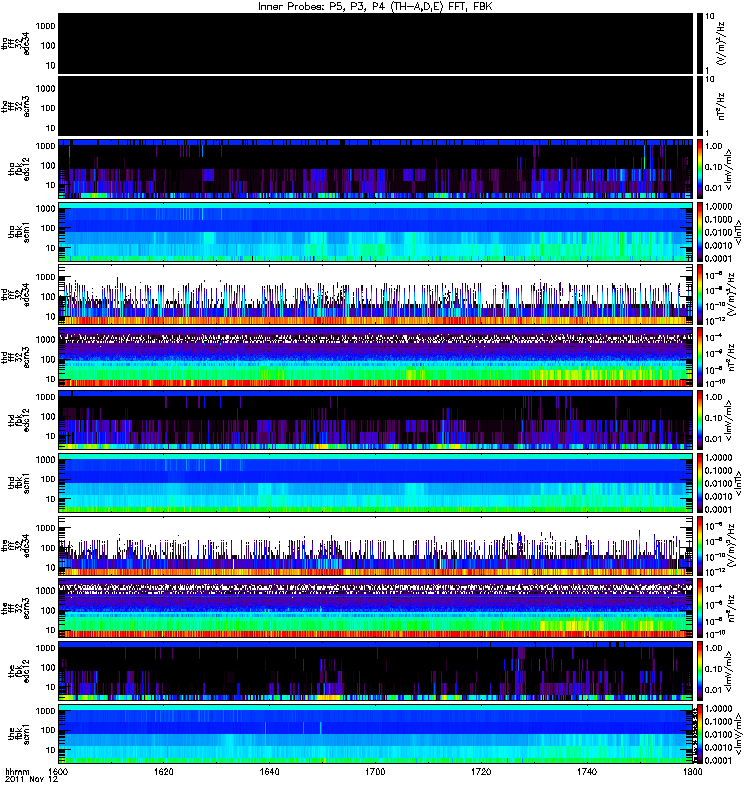Viewport: 750px width, 800px height.
Task: Click the 2011 Nov 12 date label
Action: click(32, 780)
